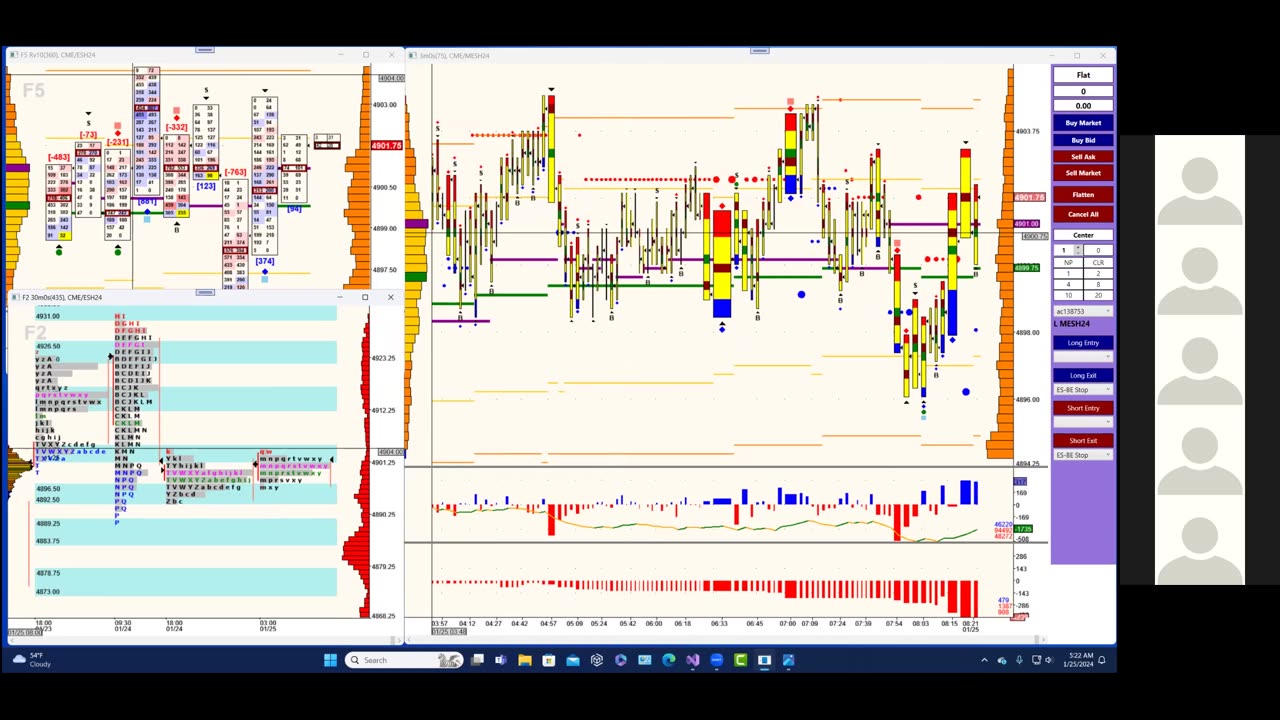Open the ES-BE Stop dropdown under Short Exit
Screen dimensions: 1280x720
pos(1083,455)
